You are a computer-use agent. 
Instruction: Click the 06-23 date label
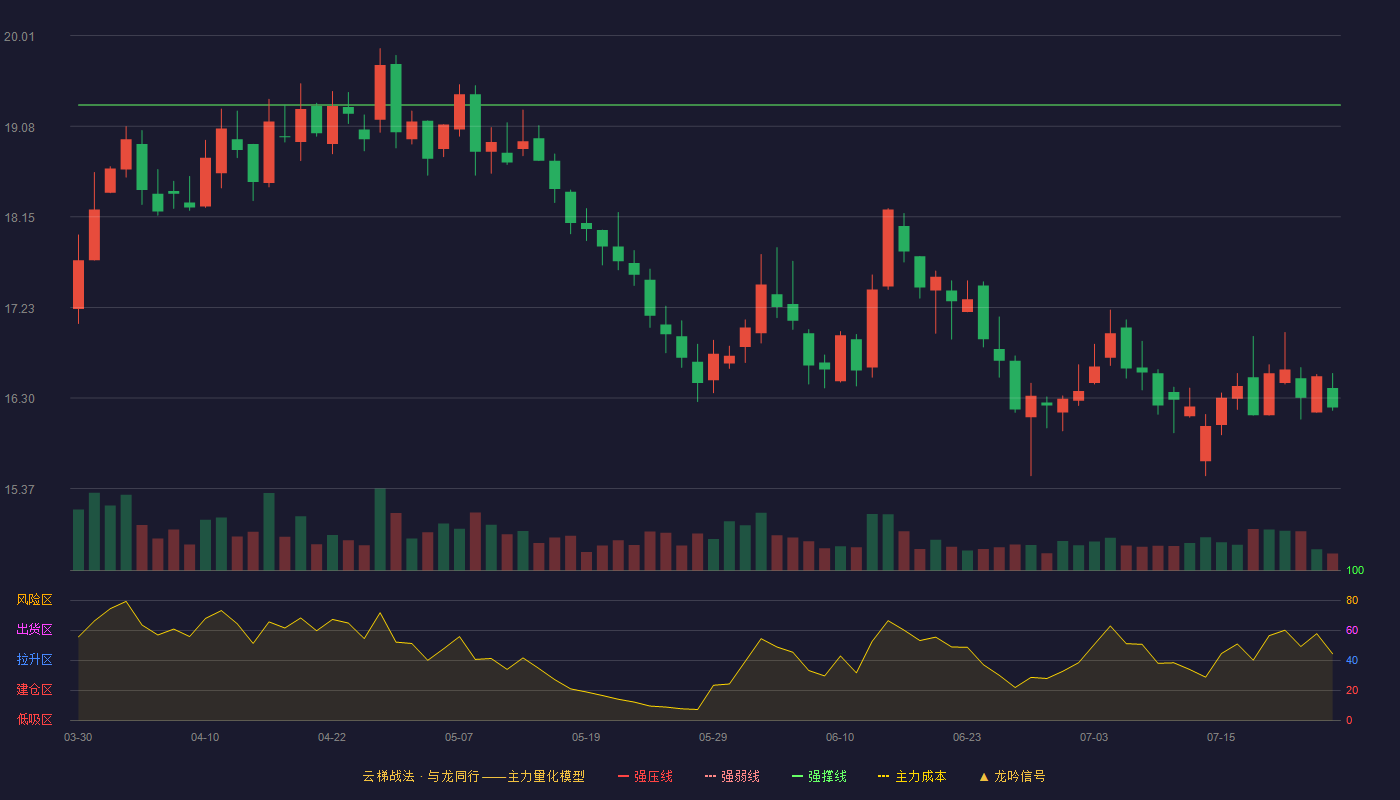[967, 737]
